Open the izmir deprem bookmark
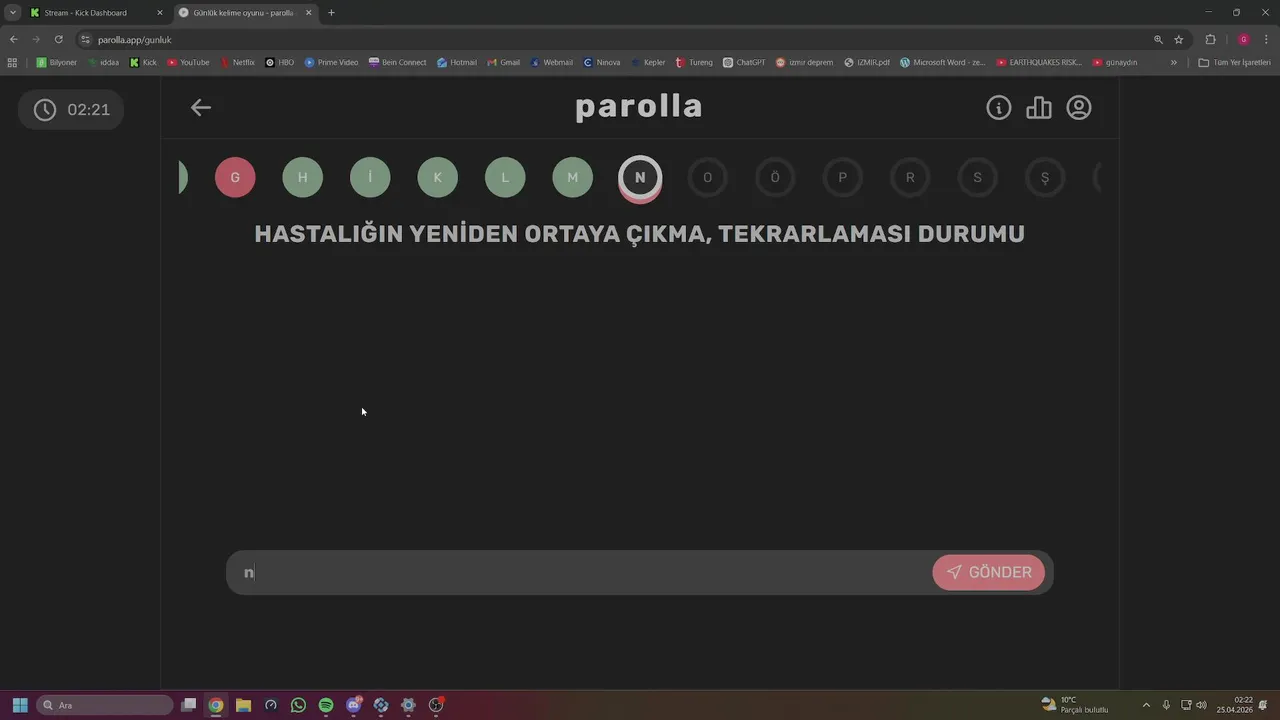The height and width of the screenshot is (720, 1280). pos(804,62)
